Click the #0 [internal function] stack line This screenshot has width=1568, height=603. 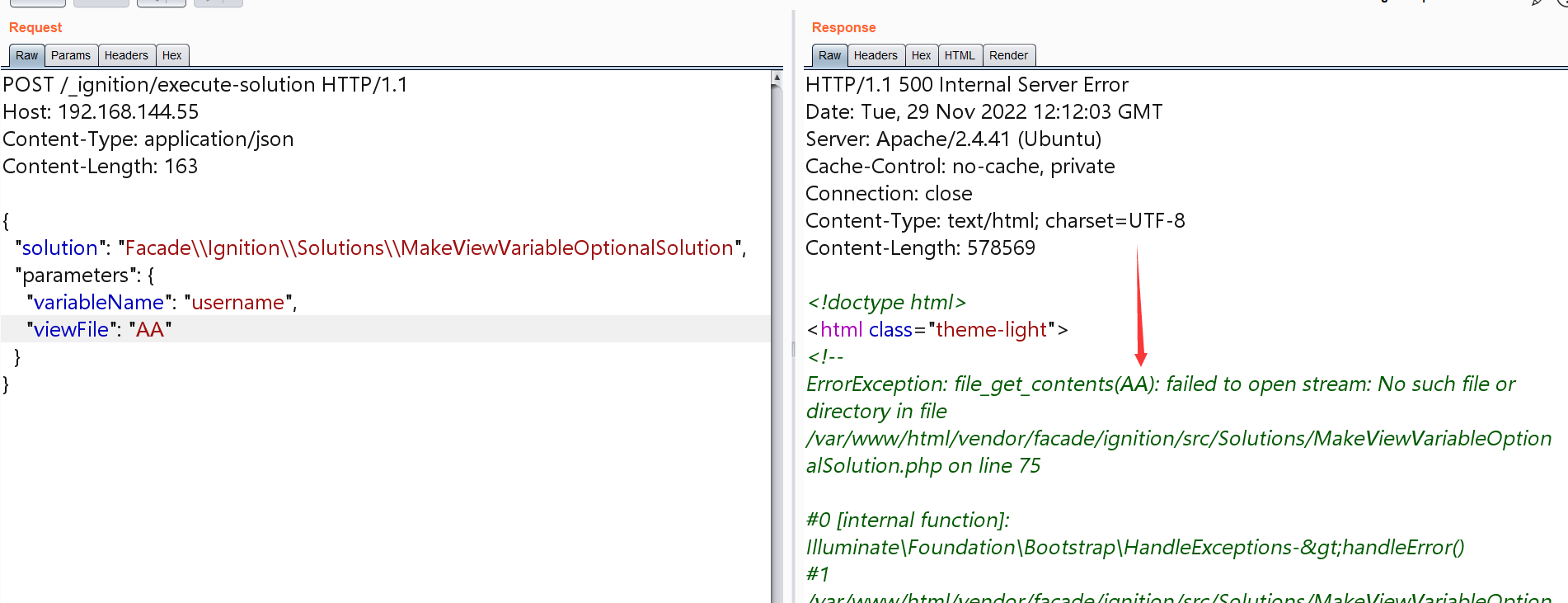(x=908, y=521)
